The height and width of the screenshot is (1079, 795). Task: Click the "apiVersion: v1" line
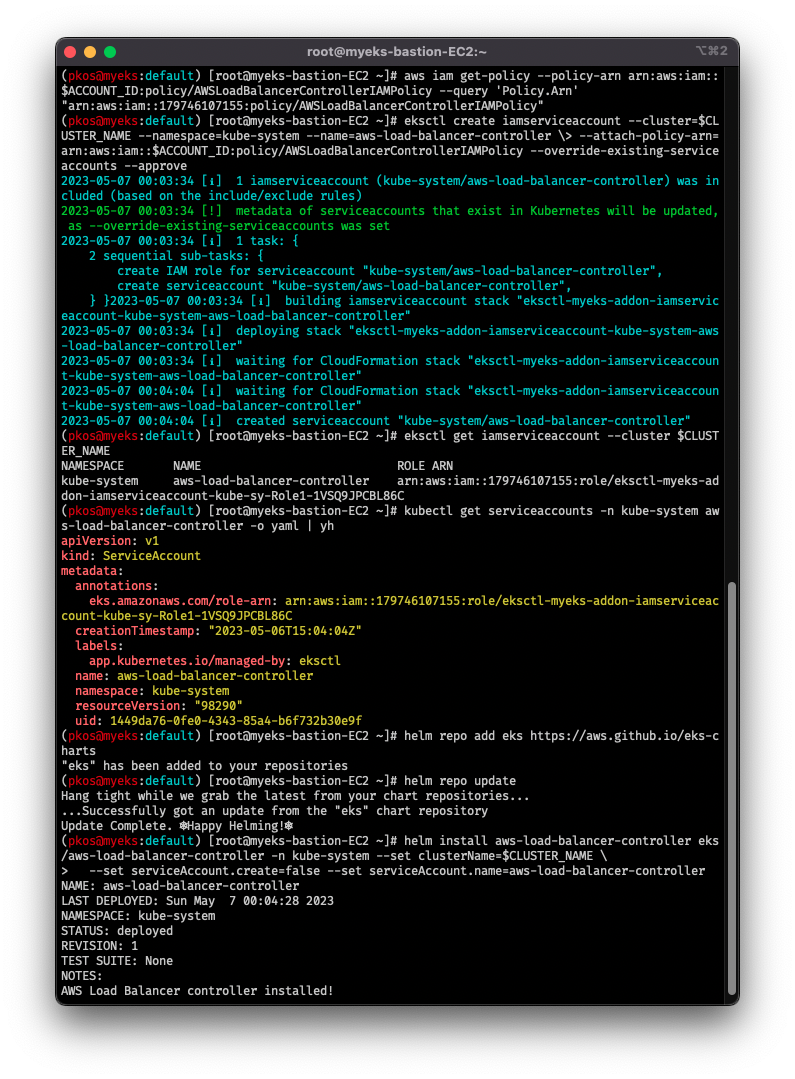(x=110, y=541)
